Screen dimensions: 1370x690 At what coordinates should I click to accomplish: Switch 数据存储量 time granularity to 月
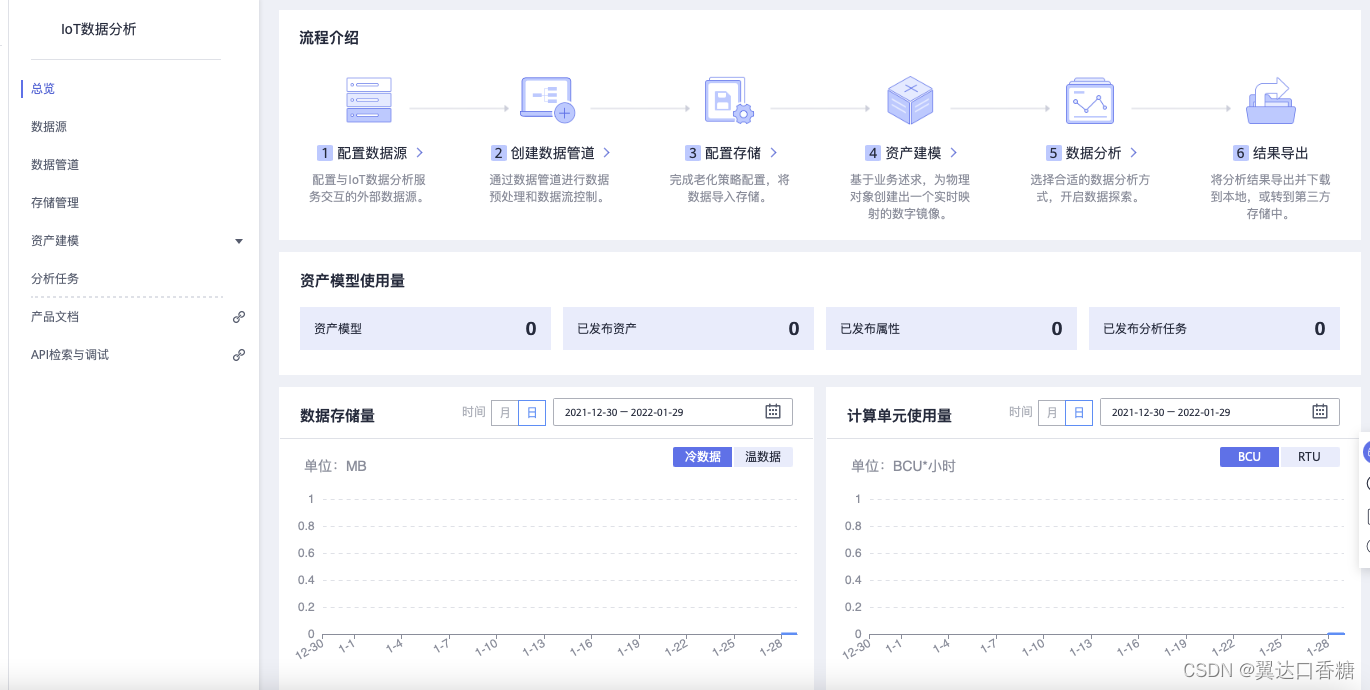pos(507,411)
